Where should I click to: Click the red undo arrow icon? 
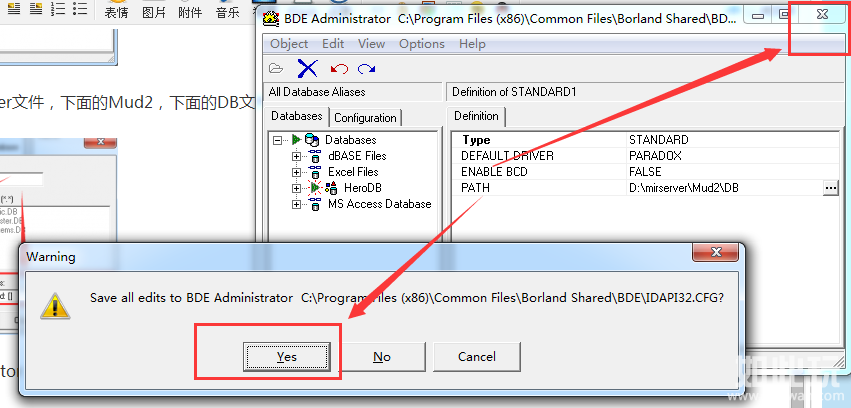coord(338,68)
